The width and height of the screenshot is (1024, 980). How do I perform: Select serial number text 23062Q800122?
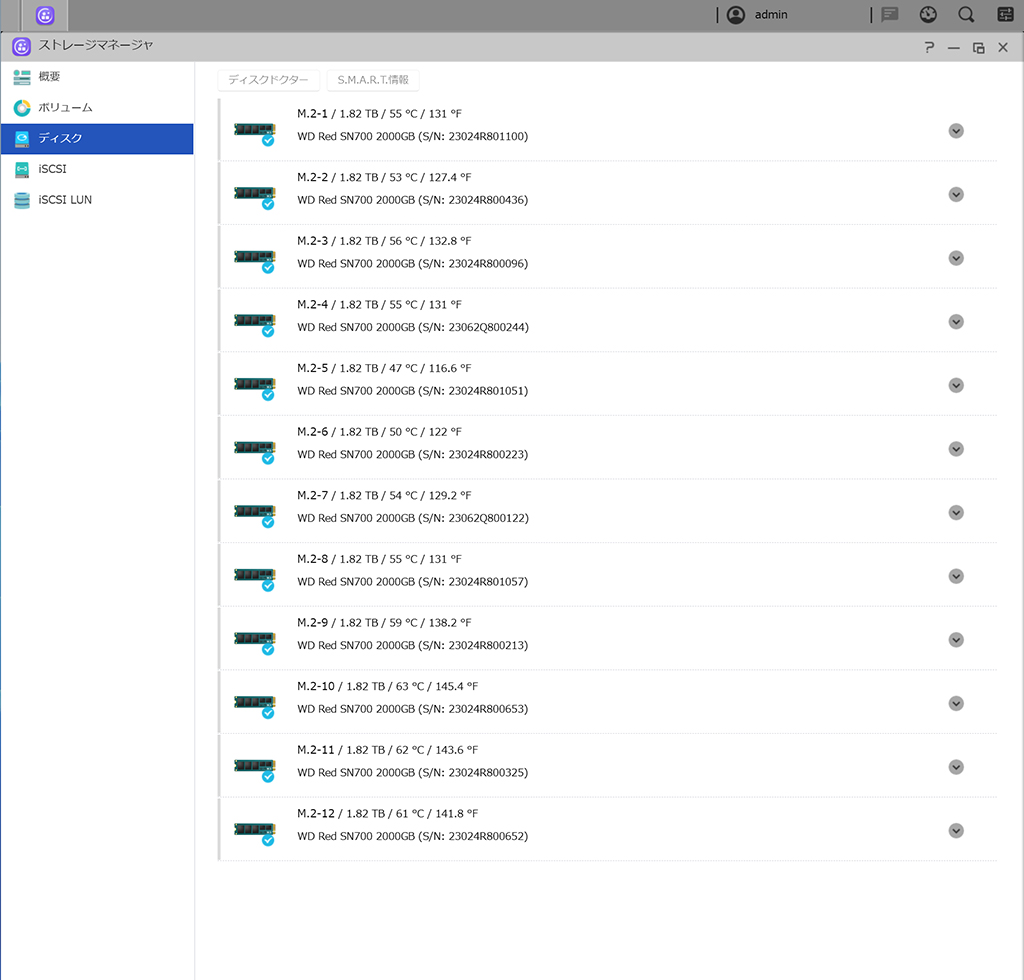pos(487,518)
